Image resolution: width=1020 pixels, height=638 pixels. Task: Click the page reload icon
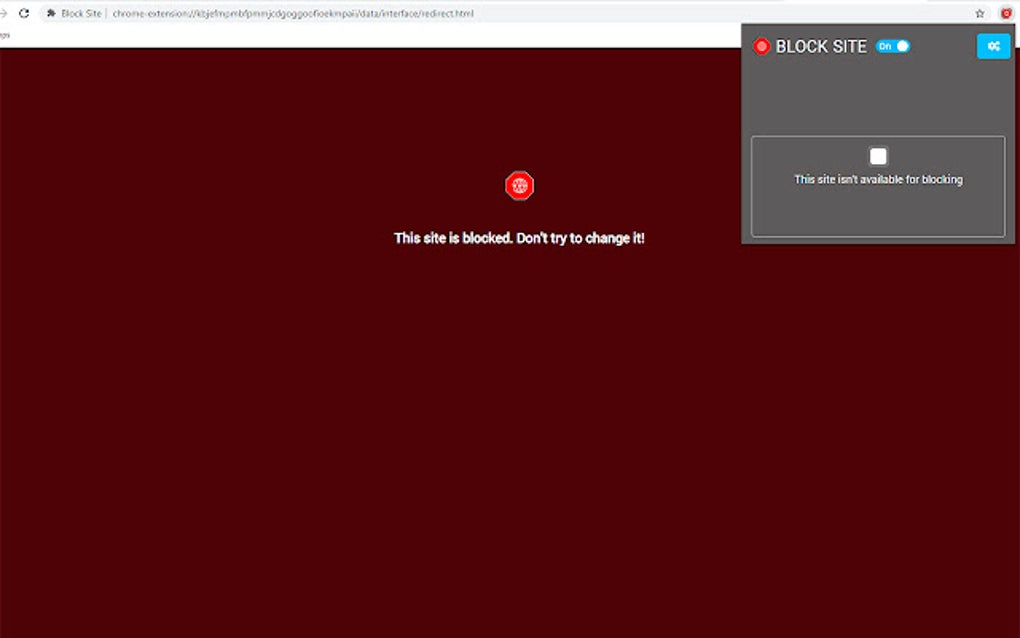[25, 14]
